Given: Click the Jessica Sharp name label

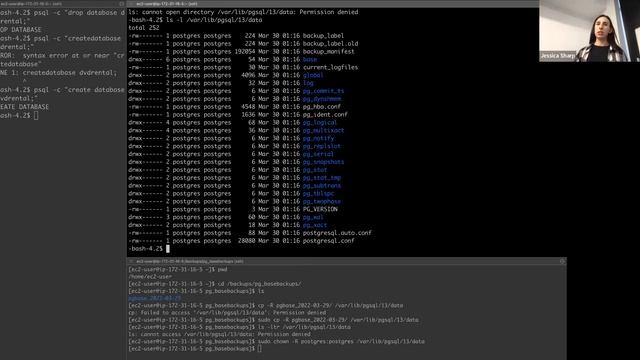Looking at the screenshot, I should click(558, 56).
